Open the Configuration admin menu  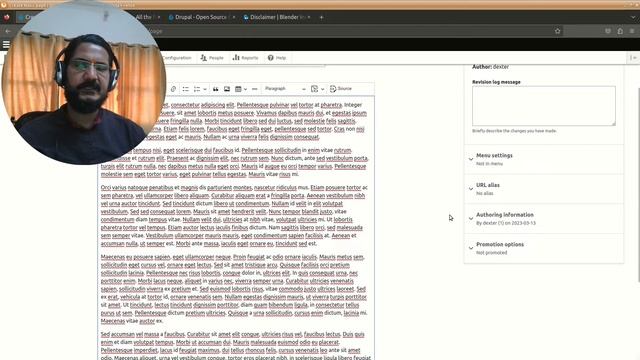point(176,58)
